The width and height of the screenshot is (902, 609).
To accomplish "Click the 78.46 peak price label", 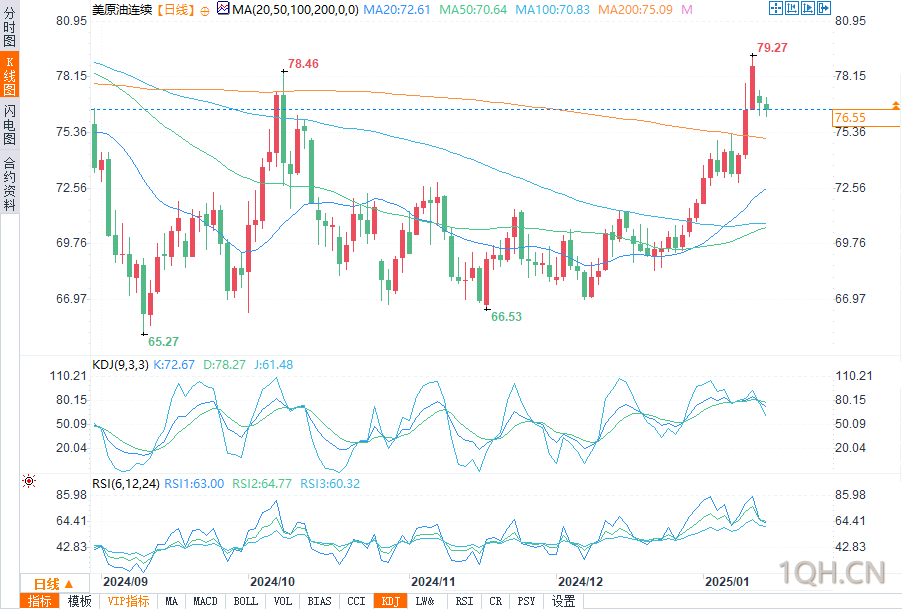I will [303, 64].
